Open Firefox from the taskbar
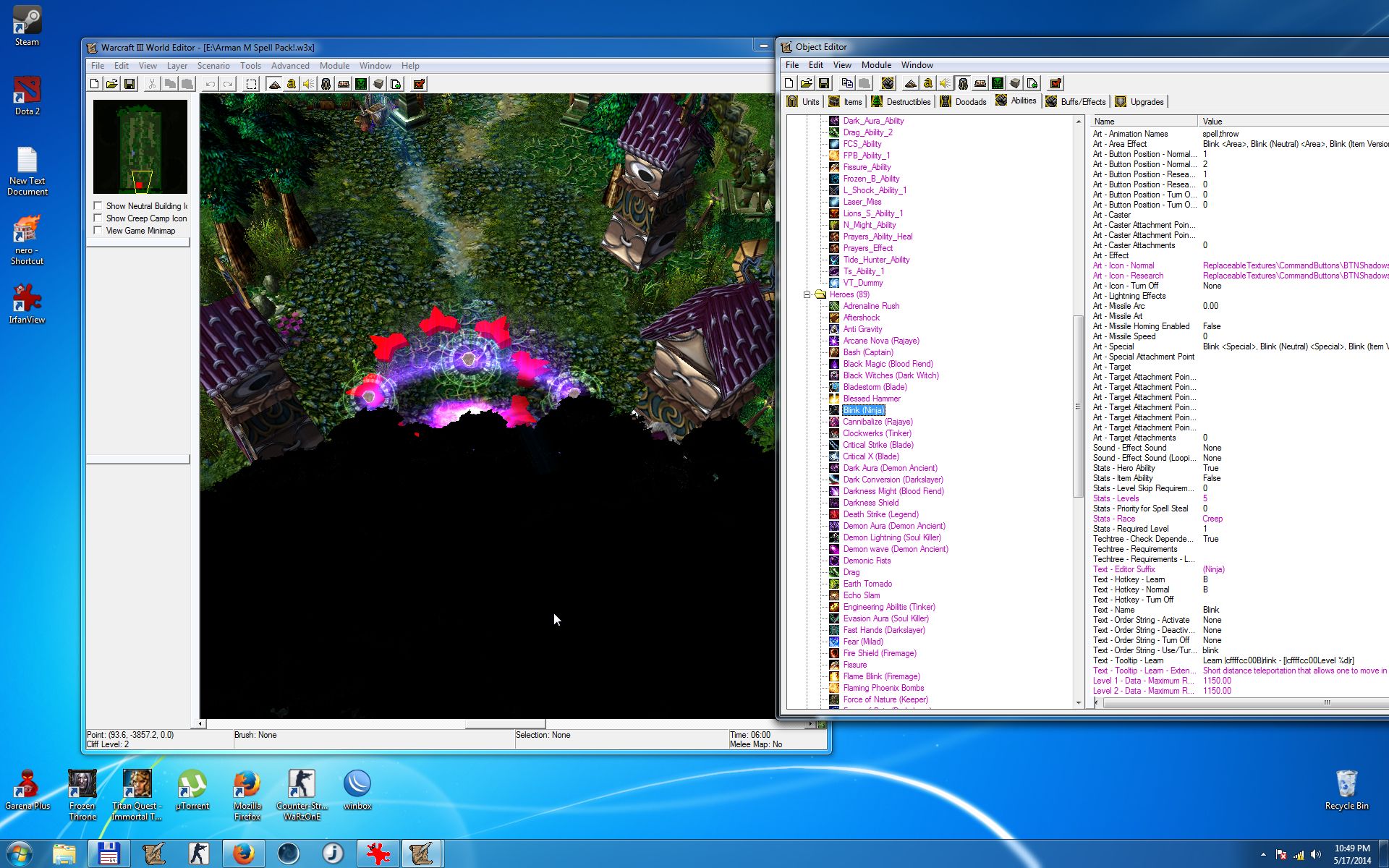This screenshot has width=1389, height=868. [x=244, y=854]
